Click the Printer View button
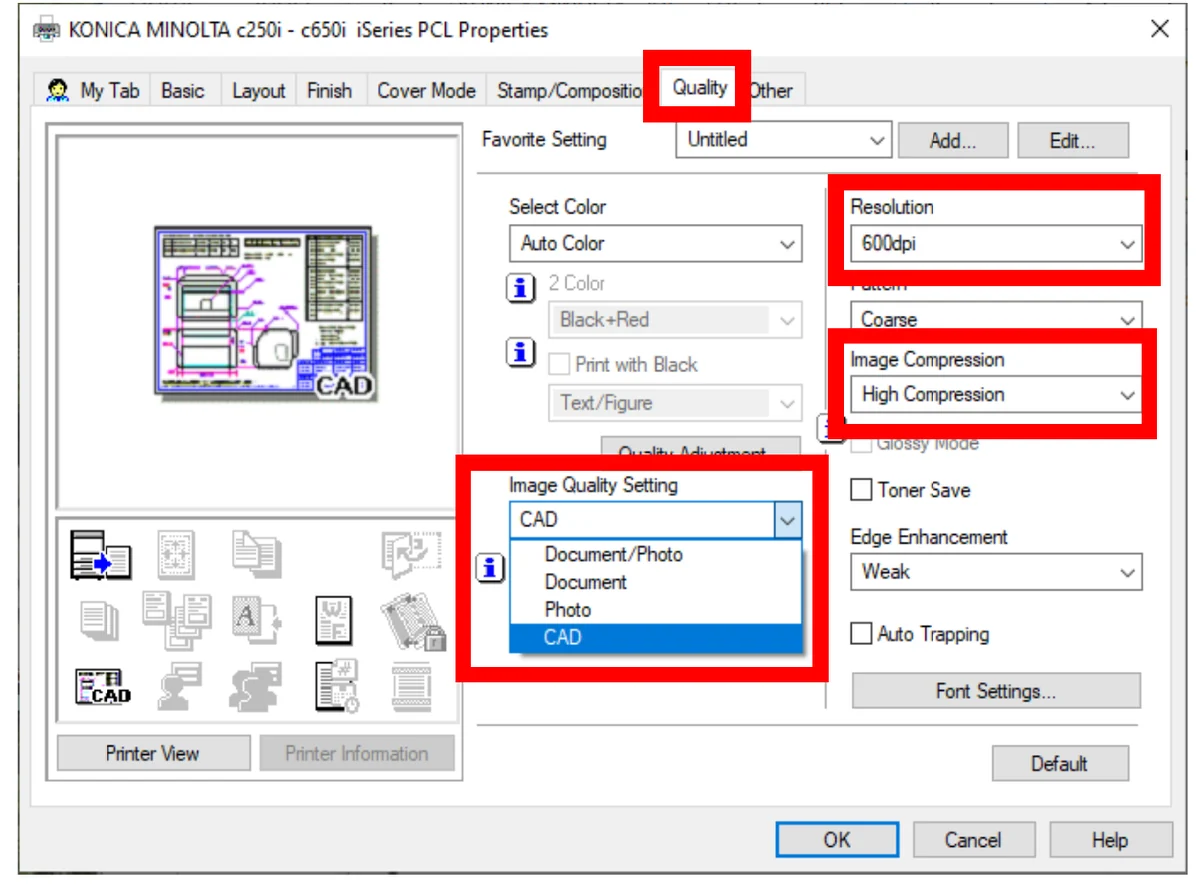This screenshot has width=1200, height=890. pyautogui.click(x=153, y=753)
